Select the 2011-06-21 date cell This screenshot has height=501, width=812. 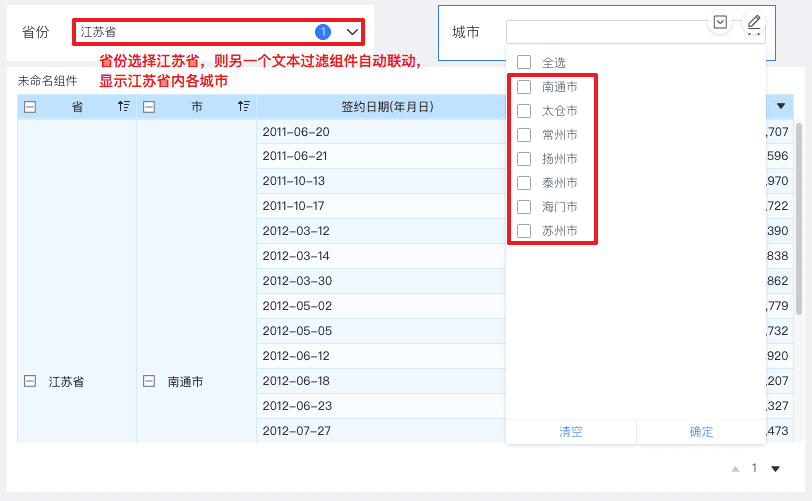(381, 156)
